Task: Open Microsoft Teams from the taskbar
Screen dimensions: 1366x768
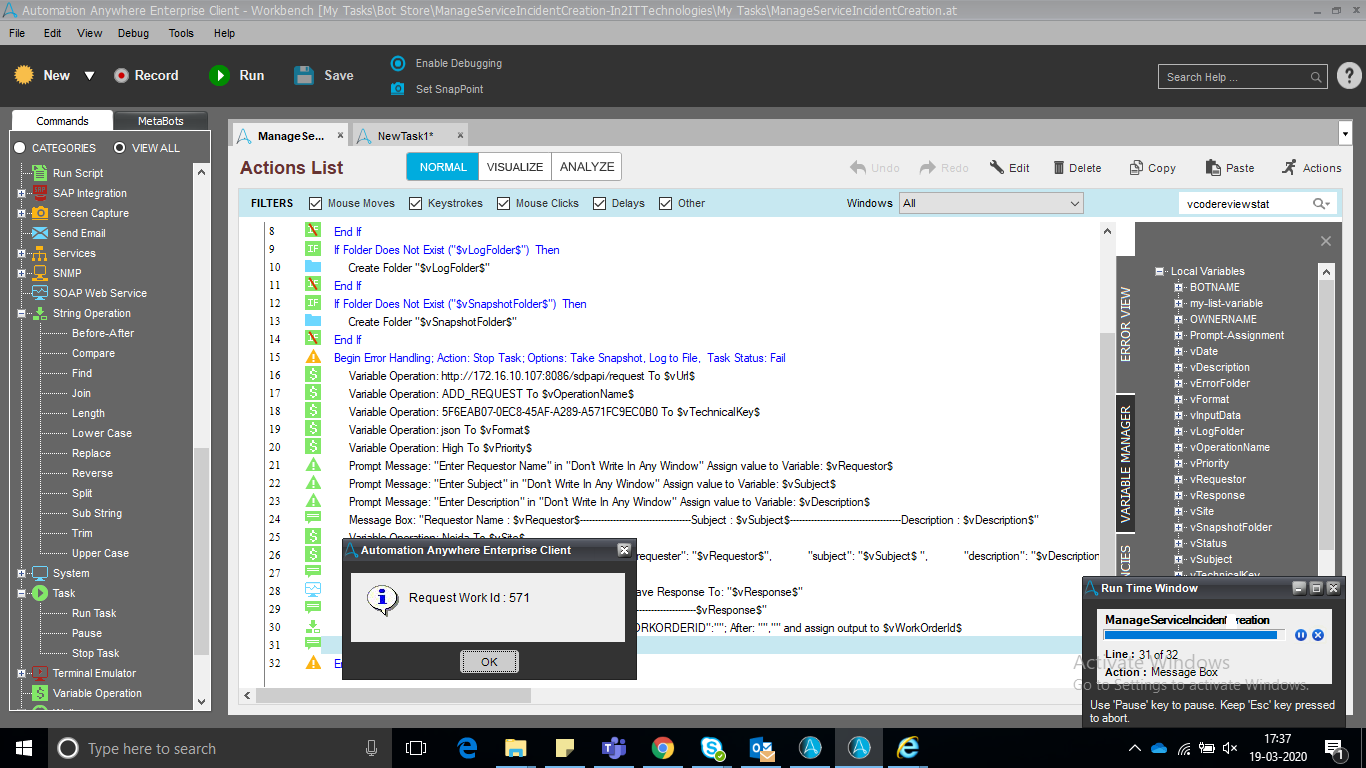Action: coord(613,748)
